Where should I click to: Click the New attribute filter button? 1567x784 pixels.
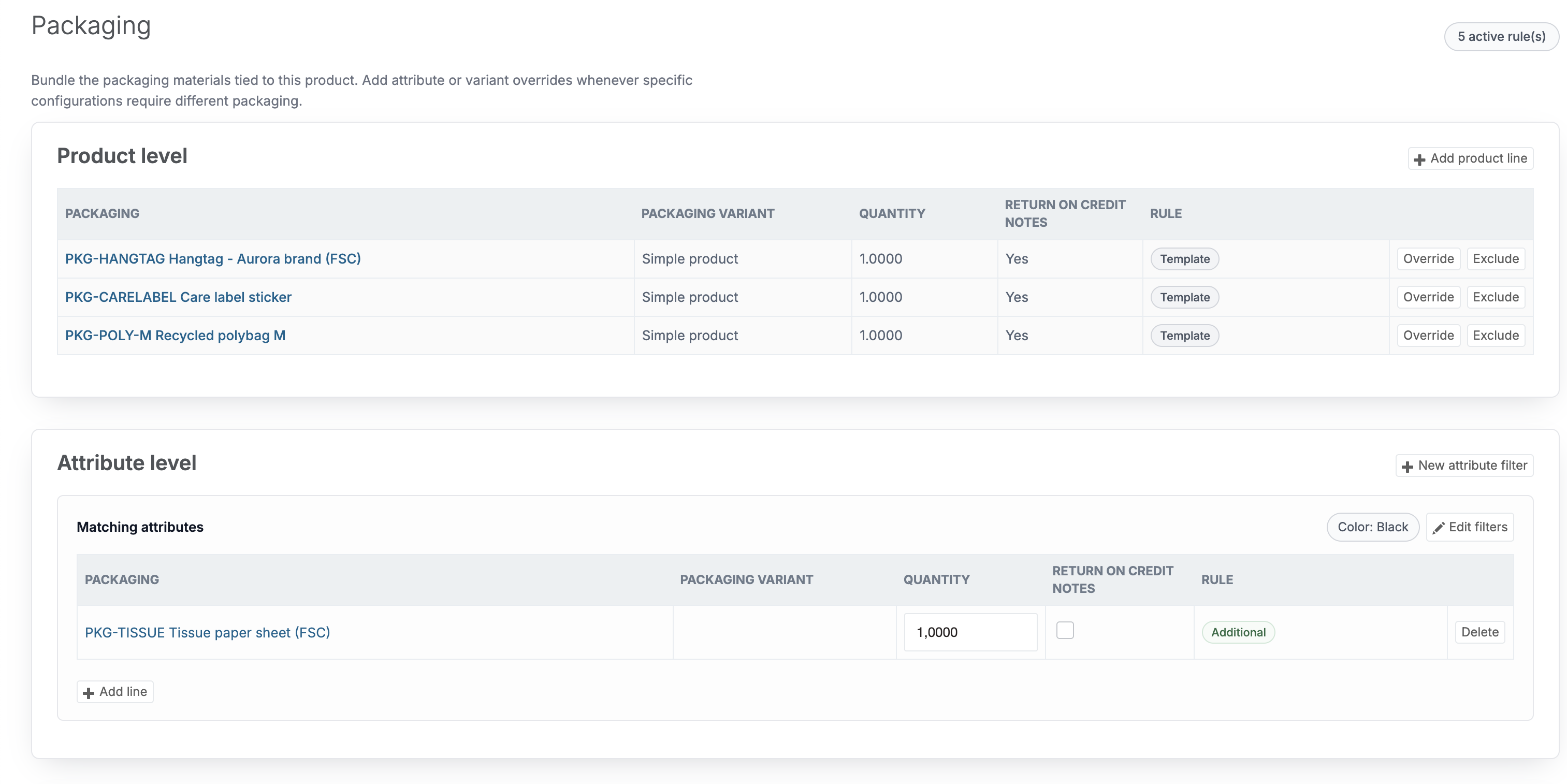coord(1463,466)
